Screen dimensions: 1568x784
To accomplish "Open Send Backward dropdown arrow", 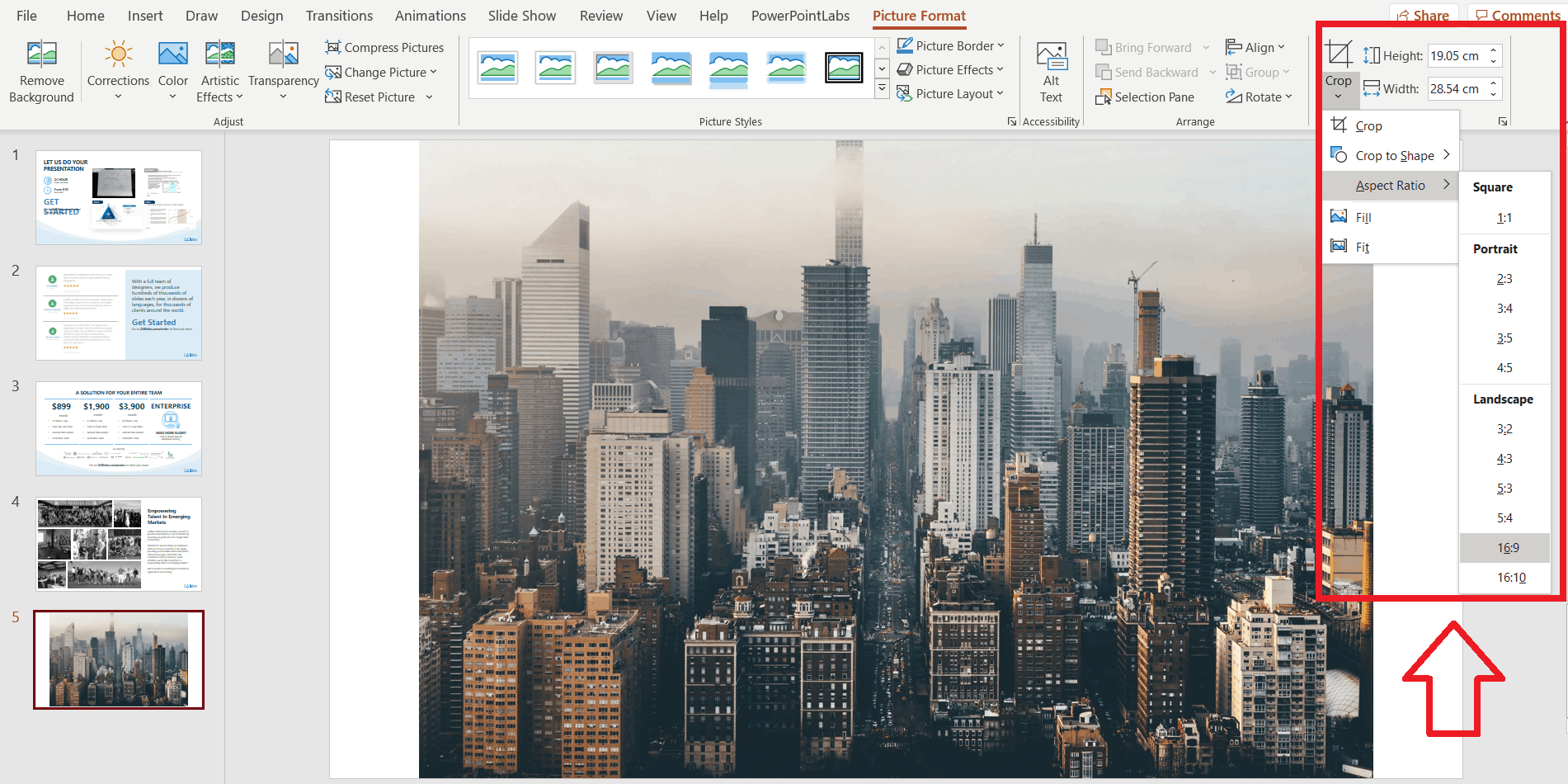I will click(1212, 72).
